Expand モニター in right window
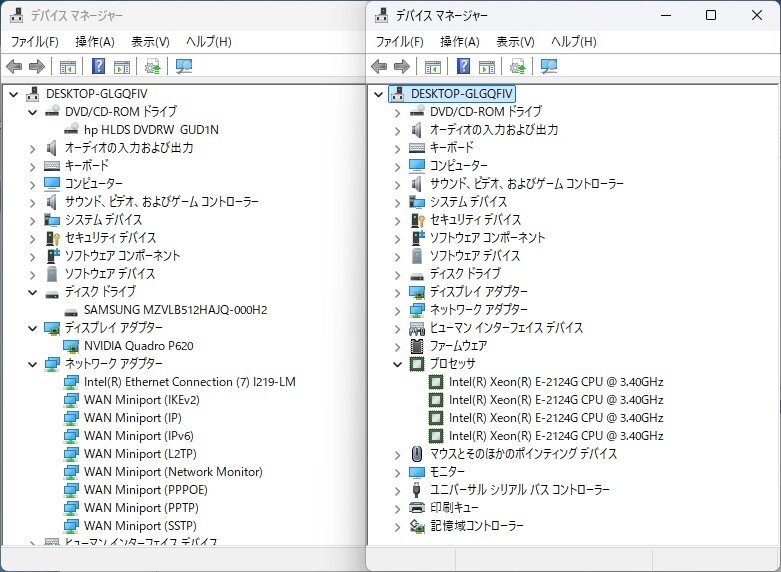This screenshot has height=572, width=781. pyautogui.click(x=397, y=472)
